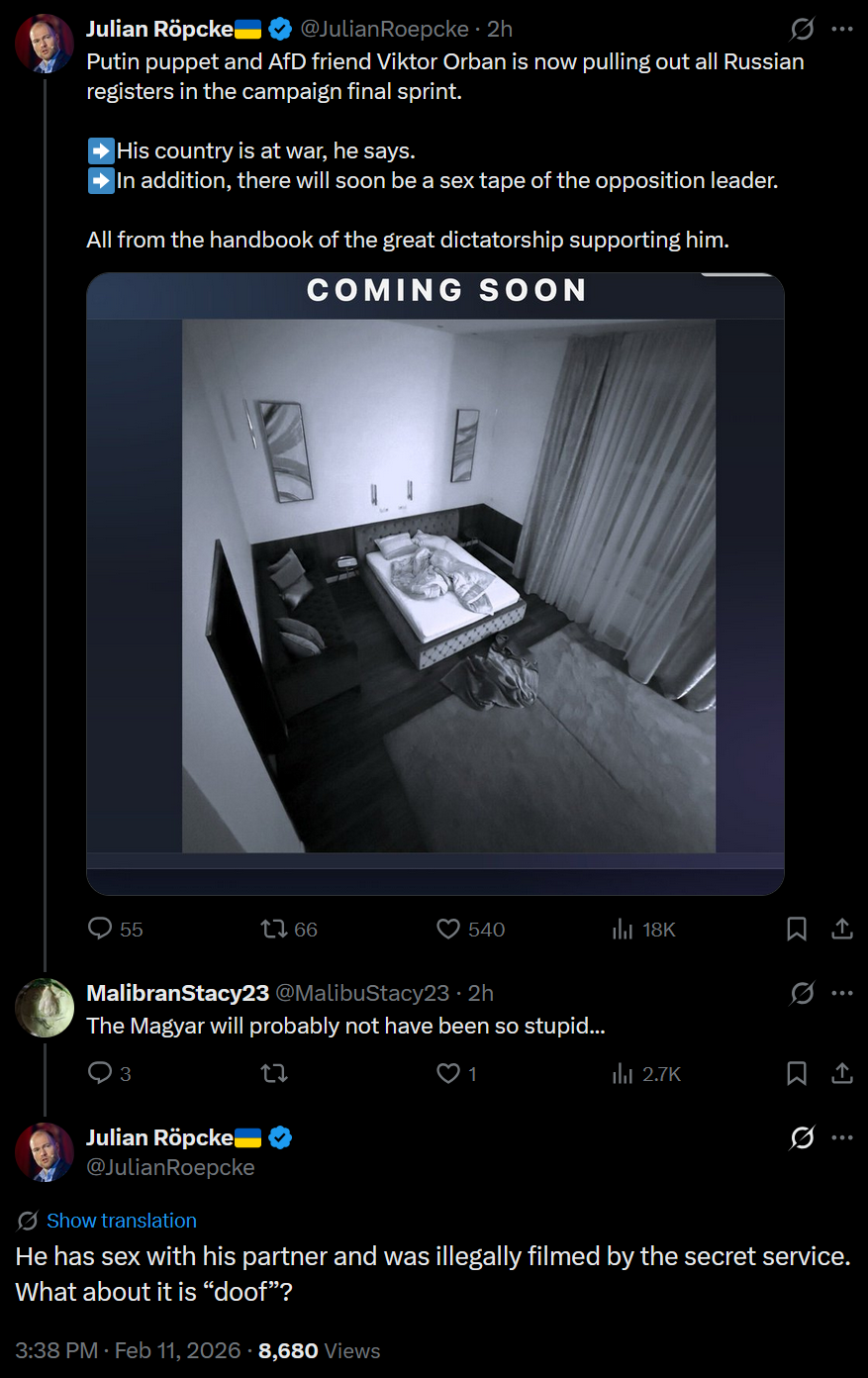The image size is (868, 1378).
Task: Open MalibranStacy23's profile avatar
Action: click(x=45, y=1008)
